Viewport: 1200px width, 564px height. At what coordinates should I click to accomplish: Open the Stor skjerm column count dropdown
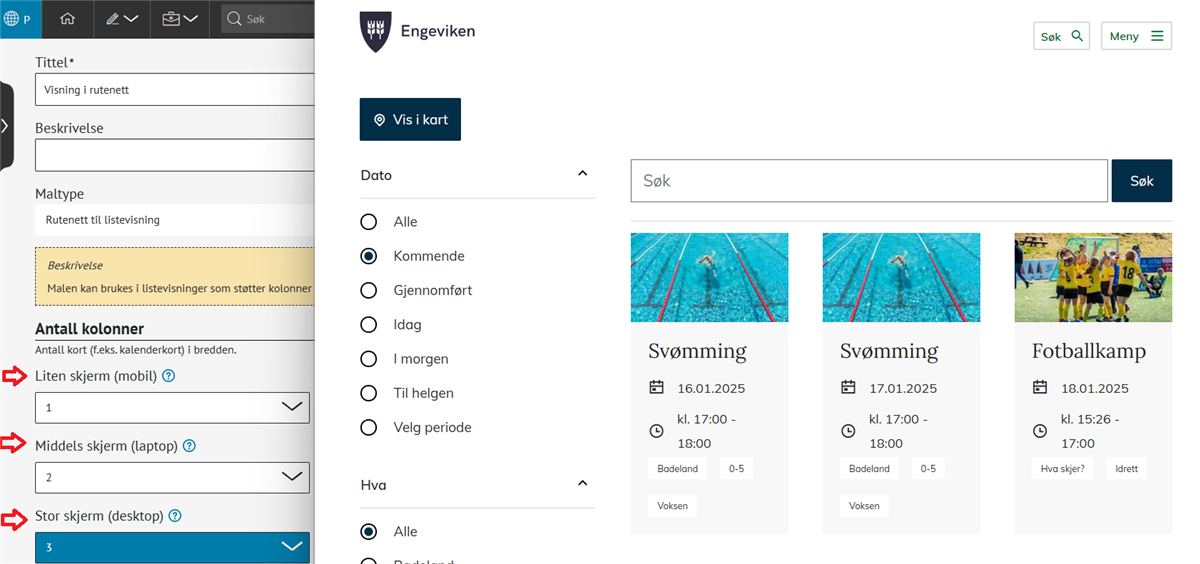coord(172,547)
